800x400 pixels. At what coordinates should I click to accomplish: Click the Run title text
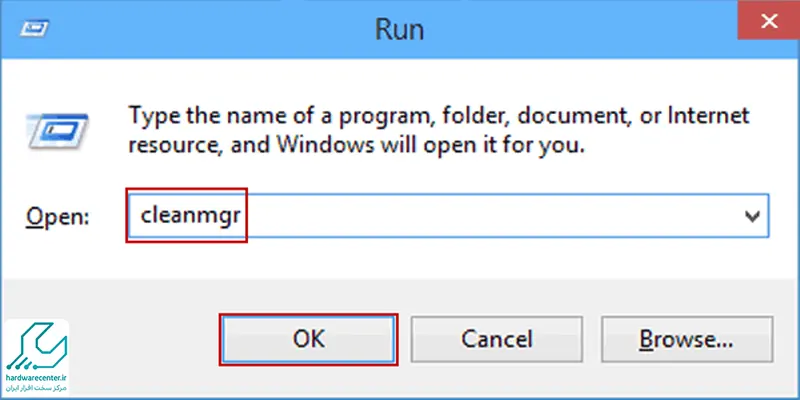pos(399,29)
